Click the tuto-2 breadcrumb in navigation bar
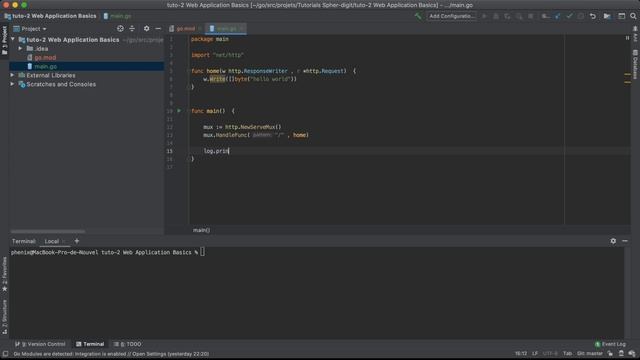 coord(51,16)
